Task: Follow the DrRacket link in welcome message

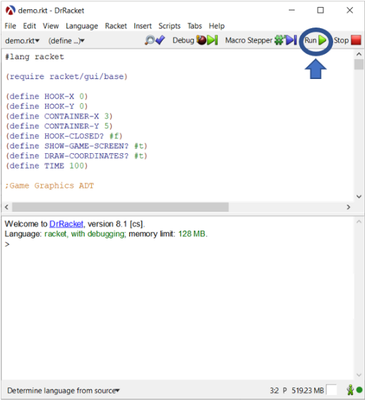Action: pyautogui.click(x=66, y=224)
